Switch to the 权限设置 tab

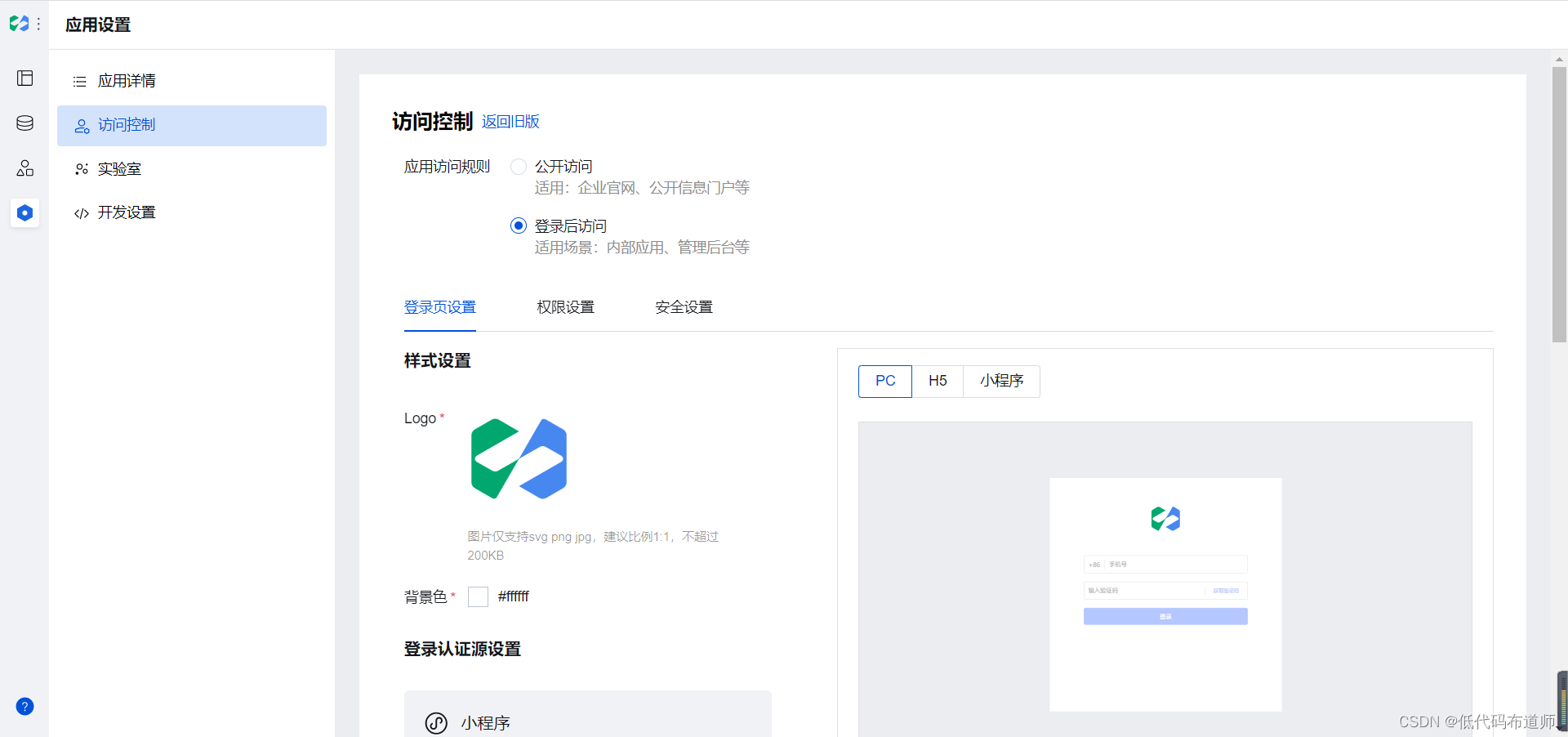click(x=565, y=306)
